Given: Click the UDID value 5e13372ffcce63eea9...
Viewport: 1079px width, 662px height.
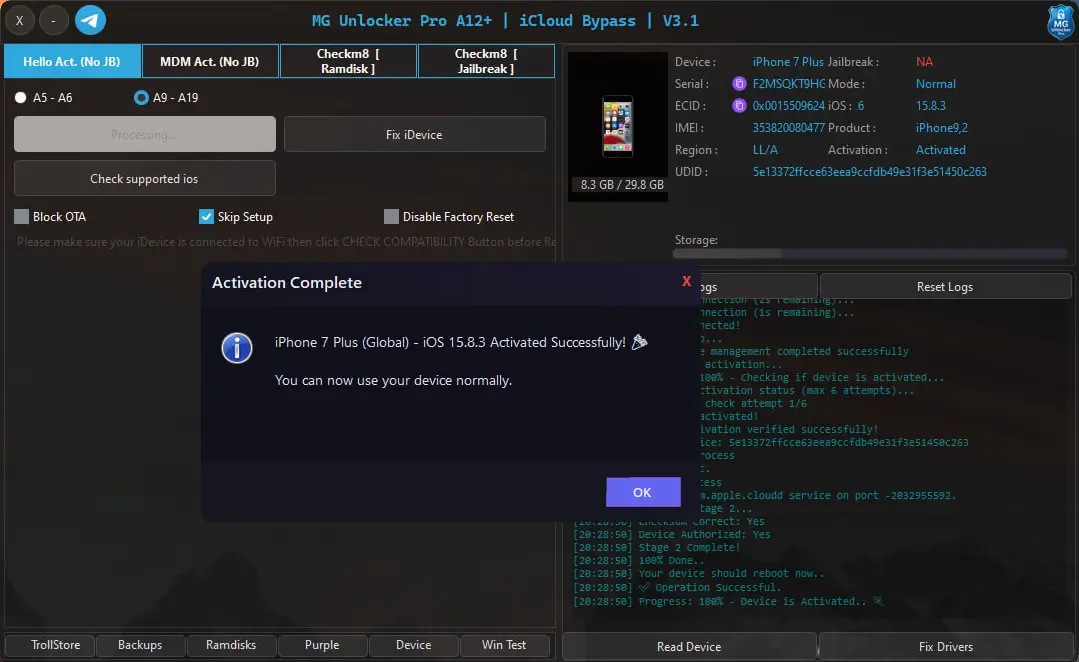Looking at the screenshot, I should point(869,171).
